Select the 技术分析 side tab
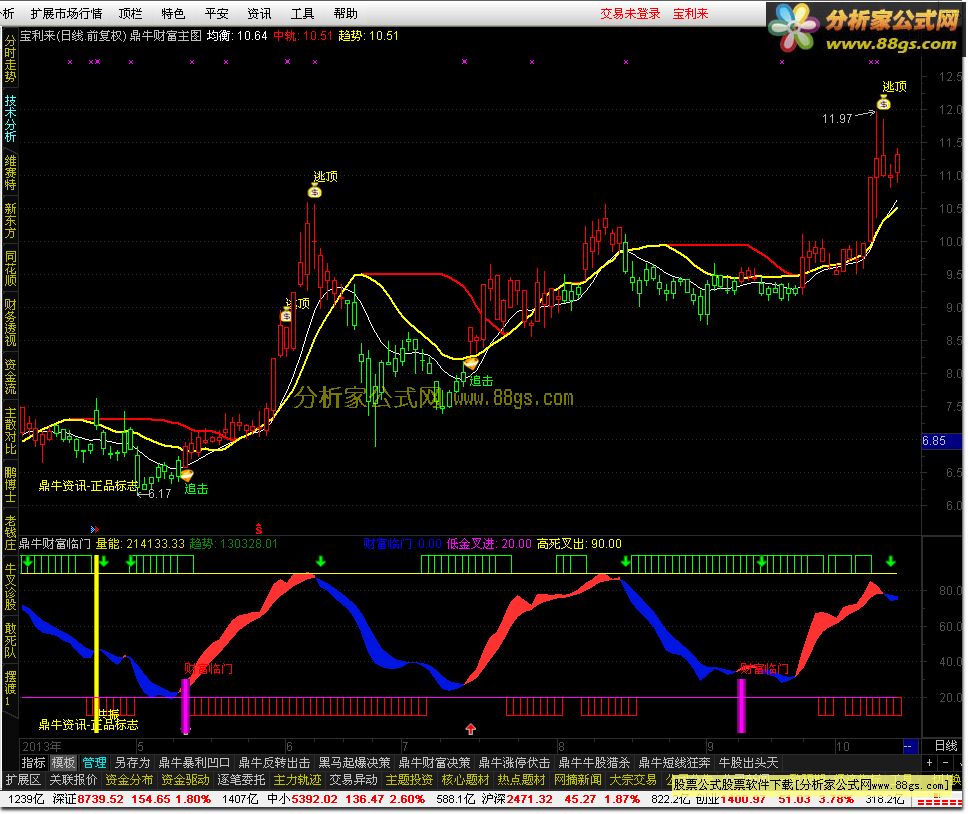Image resolution: width=968 pixels, height=814 pixels. (x=10, y=118)
